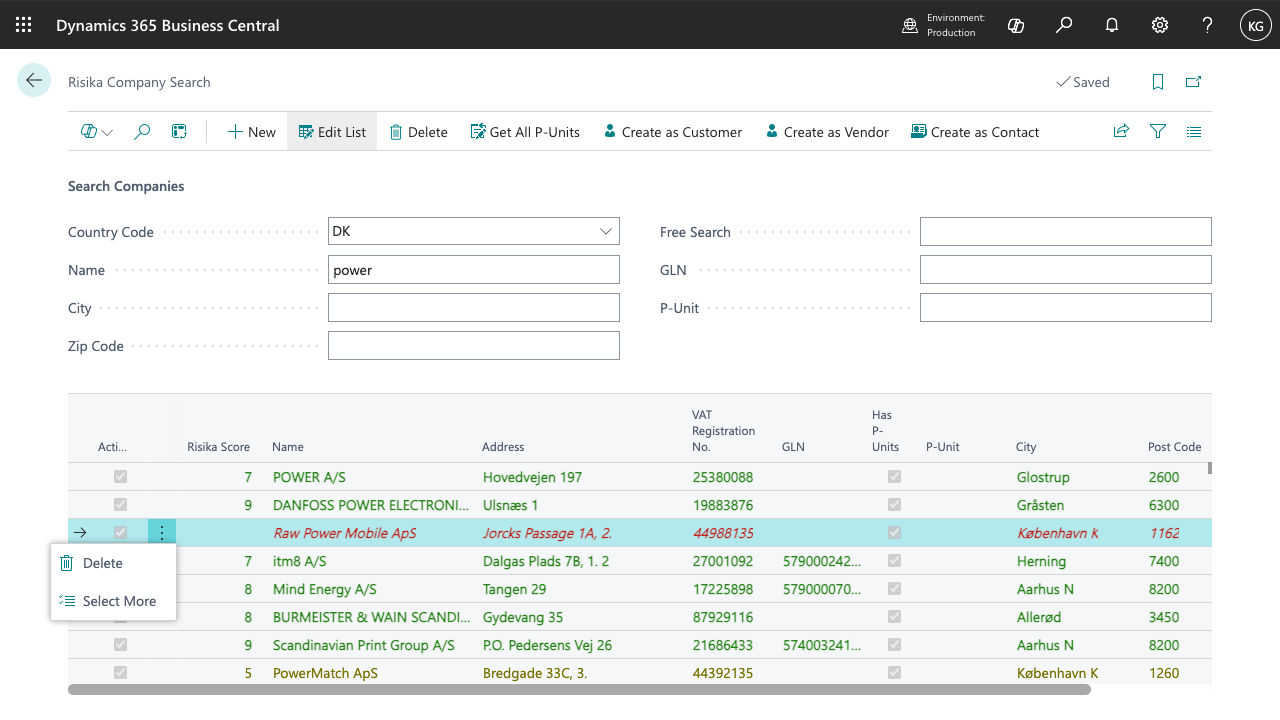The image size is (1280, 720).
Task: Open the Copilot icon in header
Action: (x=1016, y=25)
